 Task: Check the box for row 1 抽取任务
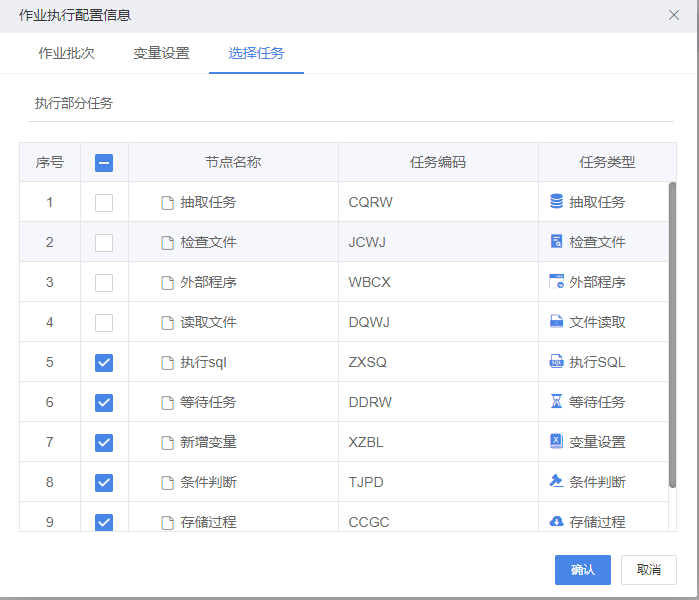[104, 203]
